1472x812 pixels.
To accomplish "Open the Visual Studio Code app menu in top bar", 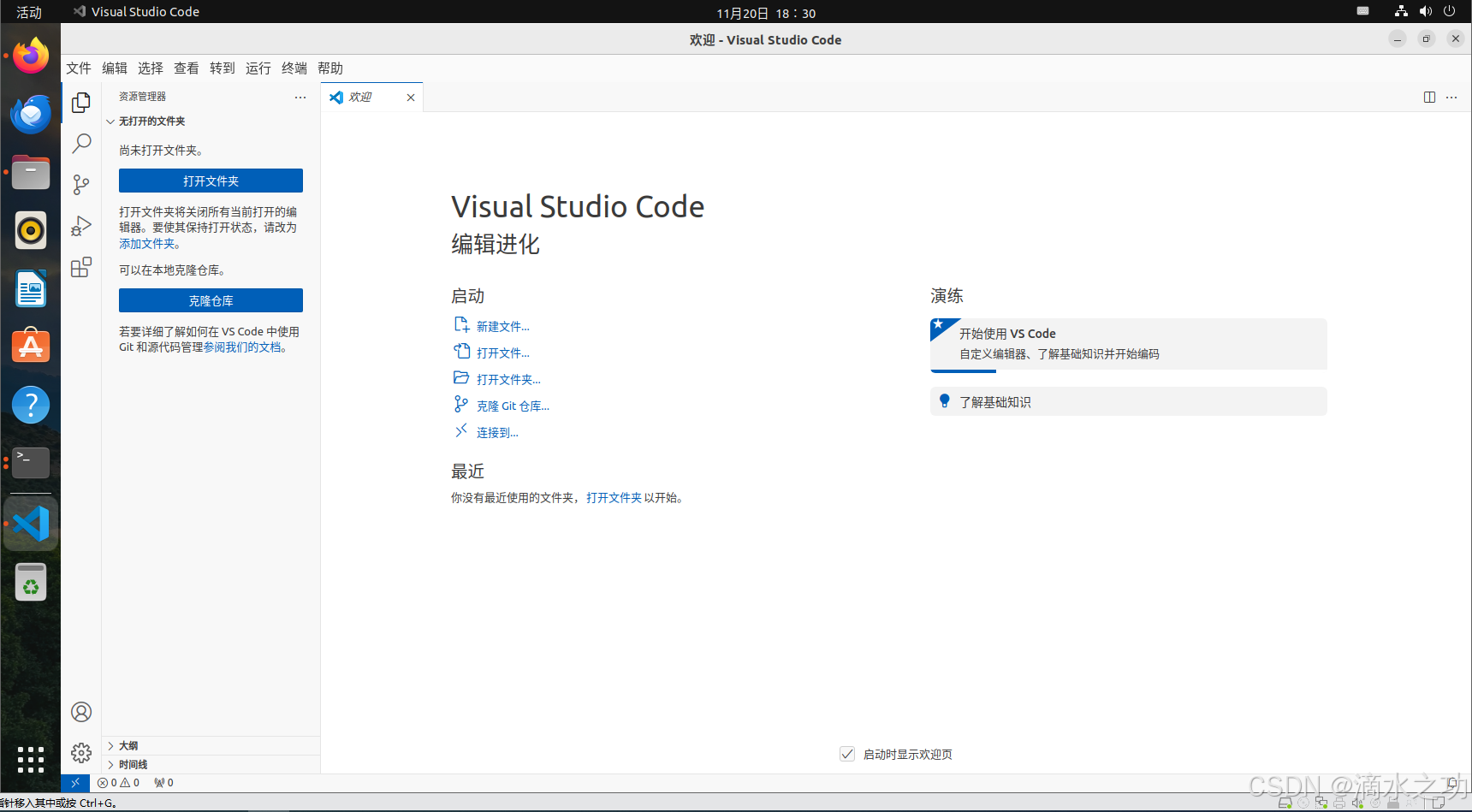I will [137, 12].
